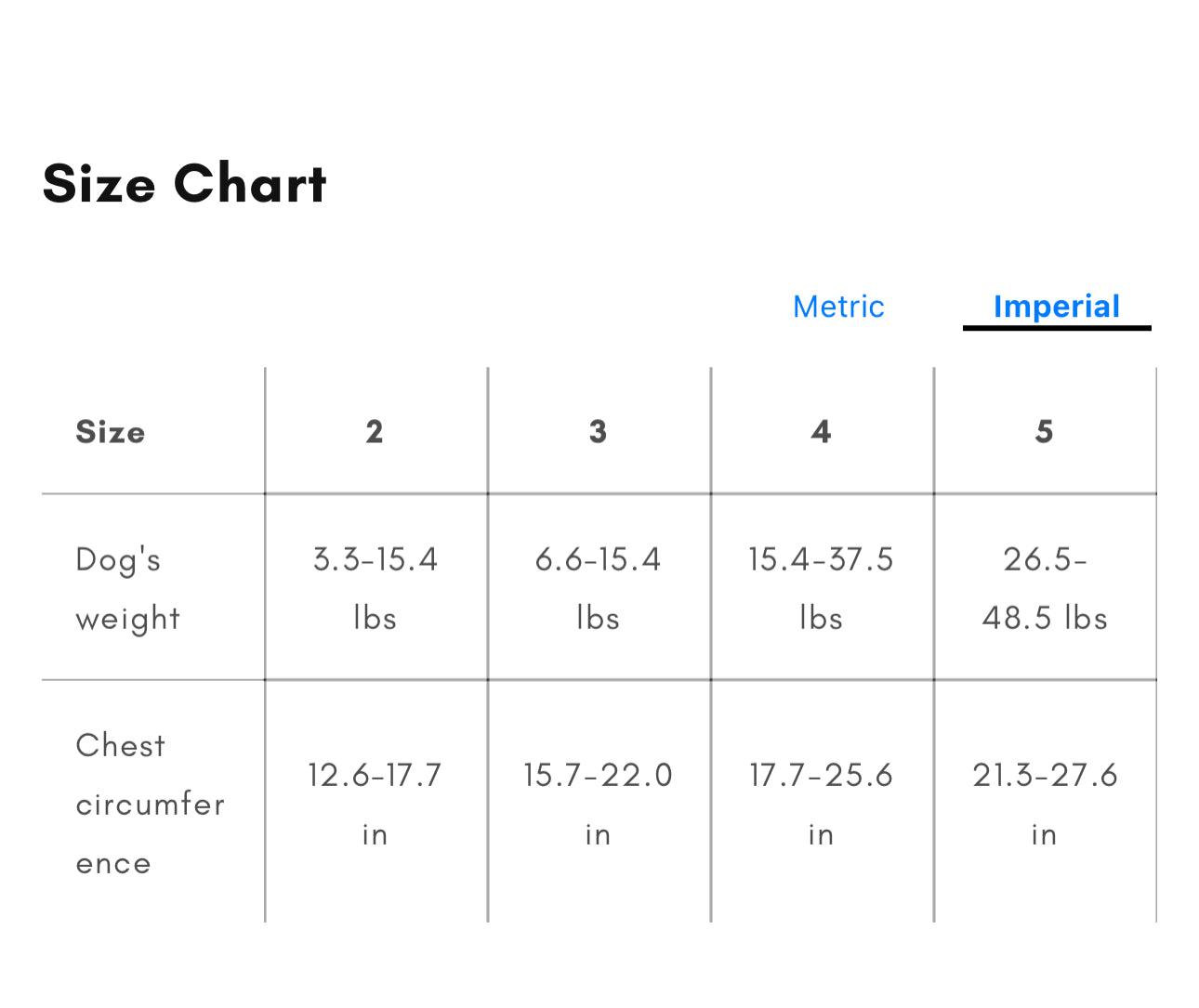Click the 3.3-15.4 lbs weight cell
Screen dimensions: 1199x1008
[375, 588]
